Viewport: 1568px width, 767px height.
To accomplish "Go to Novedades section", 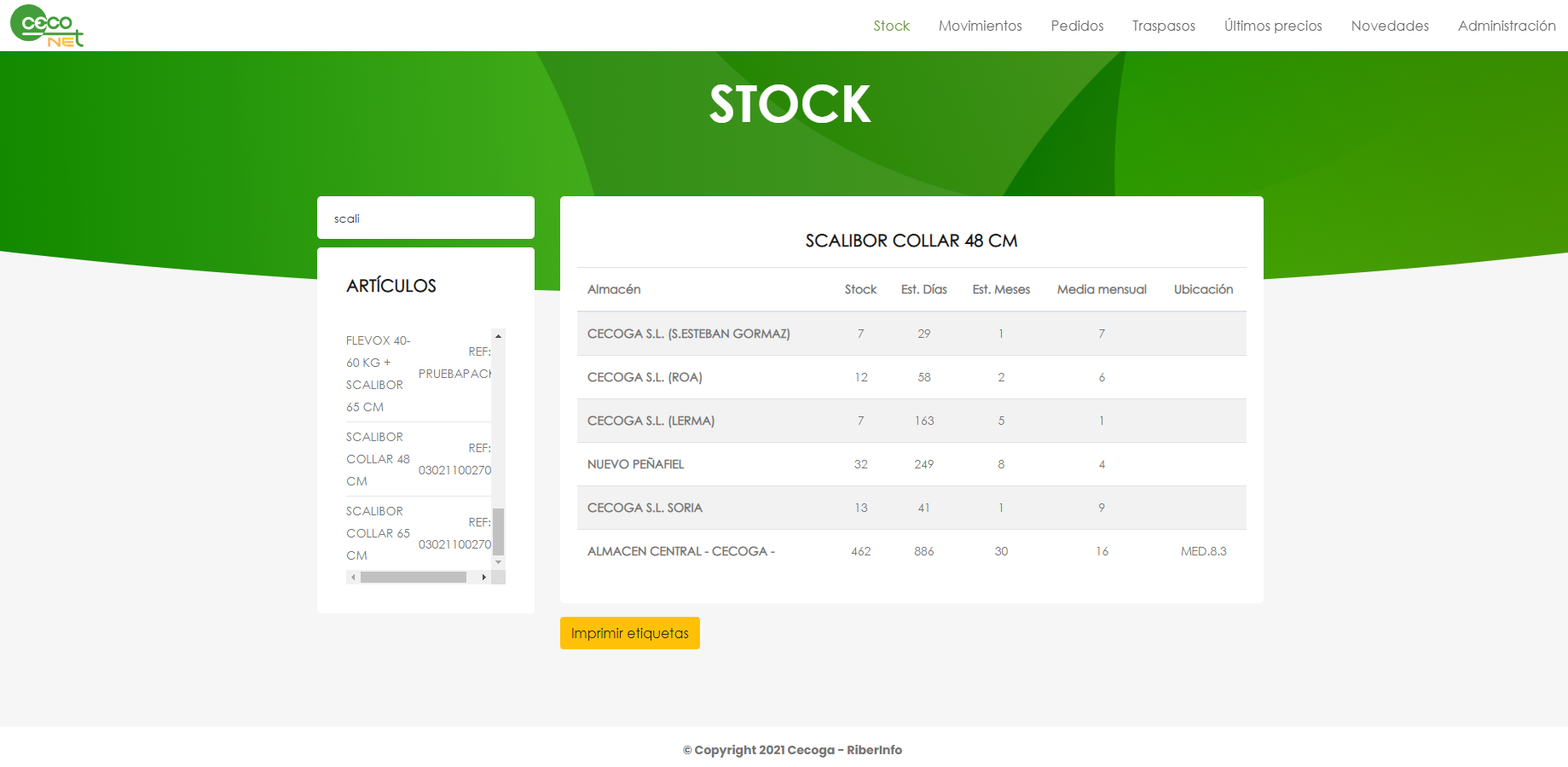I will [x=1389, y=26].
